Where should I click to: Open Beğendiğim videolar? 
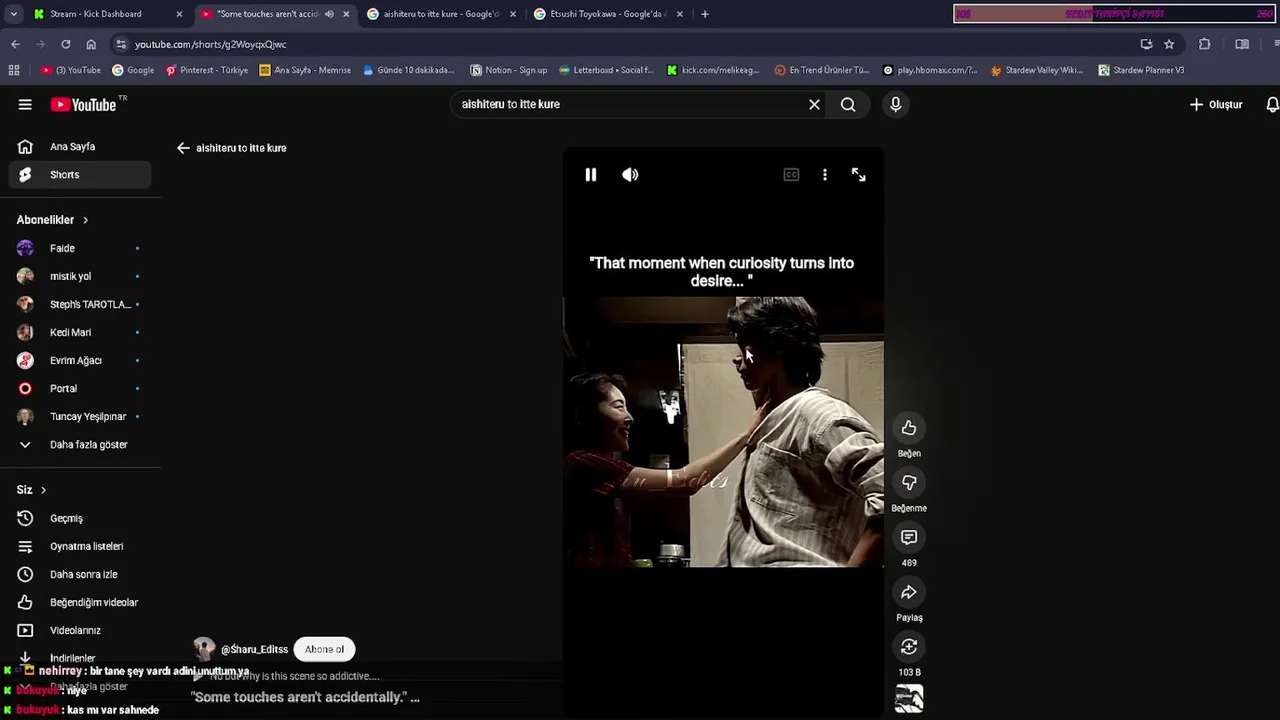[80, 602]
